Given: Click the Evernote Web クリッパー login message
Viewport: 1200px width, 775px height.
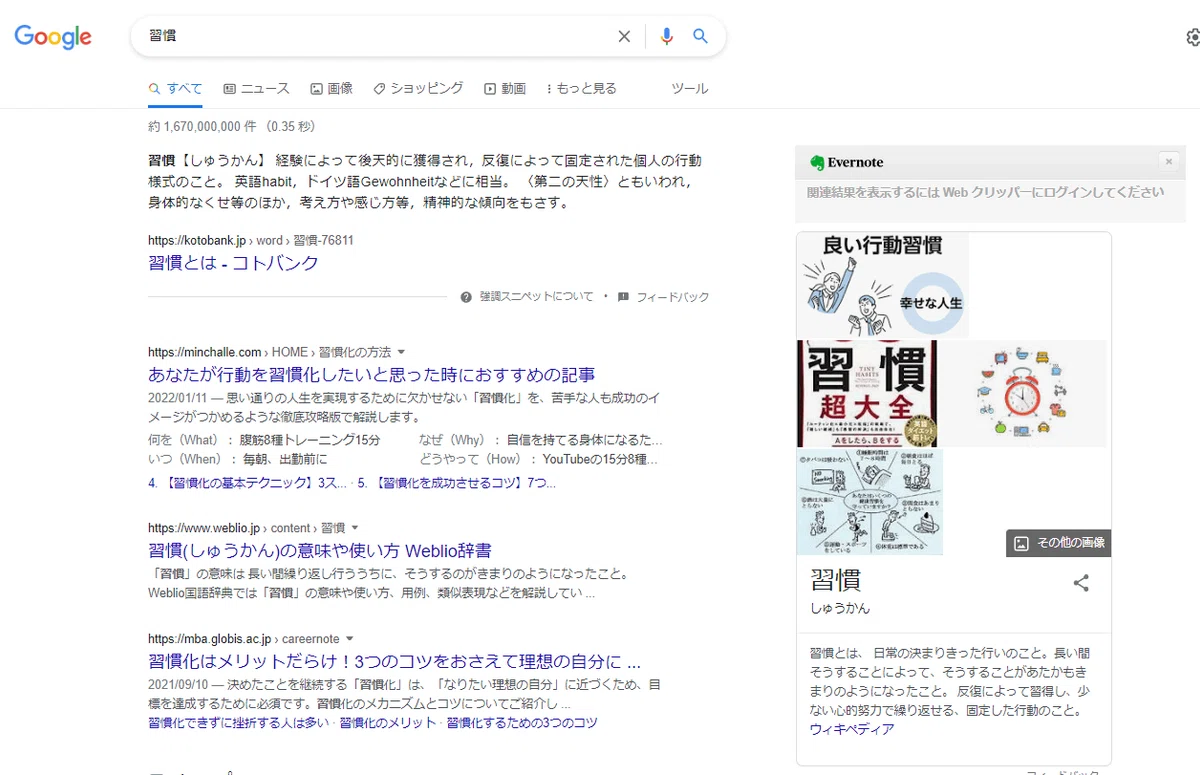Looking at the screenshot, I should click(985, 193).
